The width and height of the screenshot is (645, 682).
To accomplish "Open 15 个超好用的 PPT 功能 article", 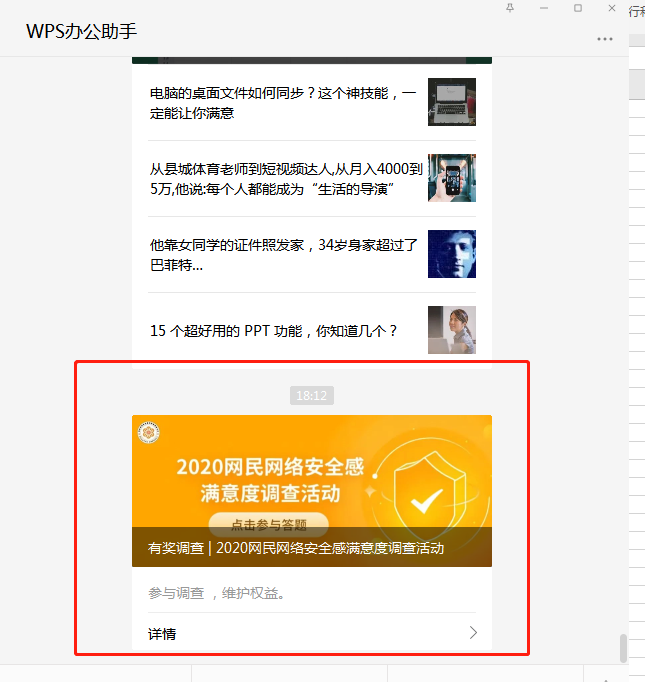I will tap(273, 331).
